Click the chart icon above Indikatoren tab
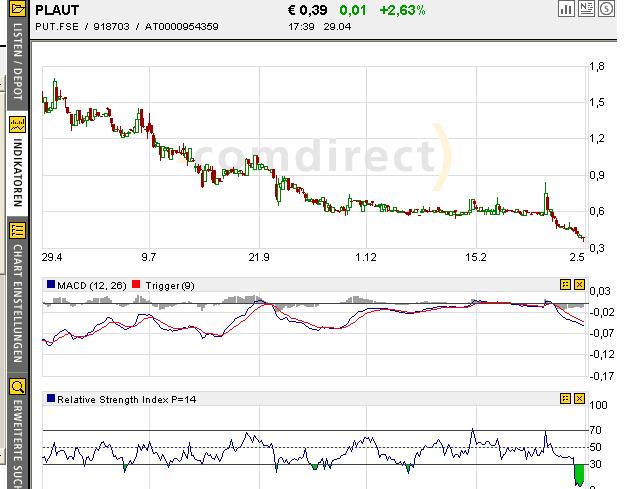The width and height of the screenshot is (624, 489). pyautogui.click(x=17, y=126)
